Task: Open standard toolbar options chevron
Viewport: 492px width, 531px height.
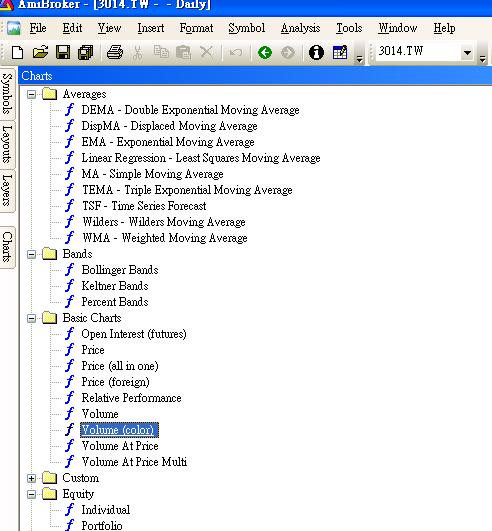Action: pos(360,60)
